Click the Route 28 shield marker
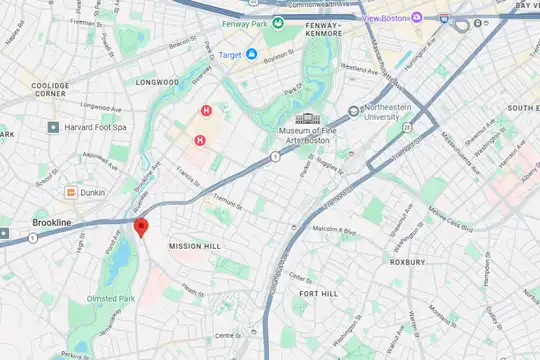This screenshot has height=360, width=540. 407,128
